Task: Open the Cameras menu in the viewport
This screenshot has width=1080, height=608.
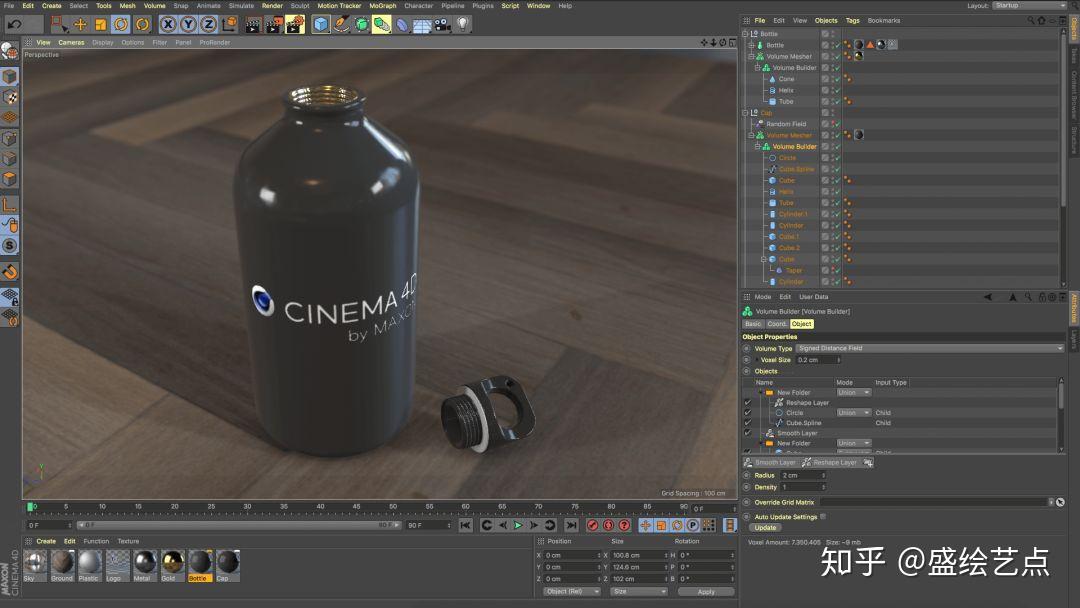Action: [71, 43]
